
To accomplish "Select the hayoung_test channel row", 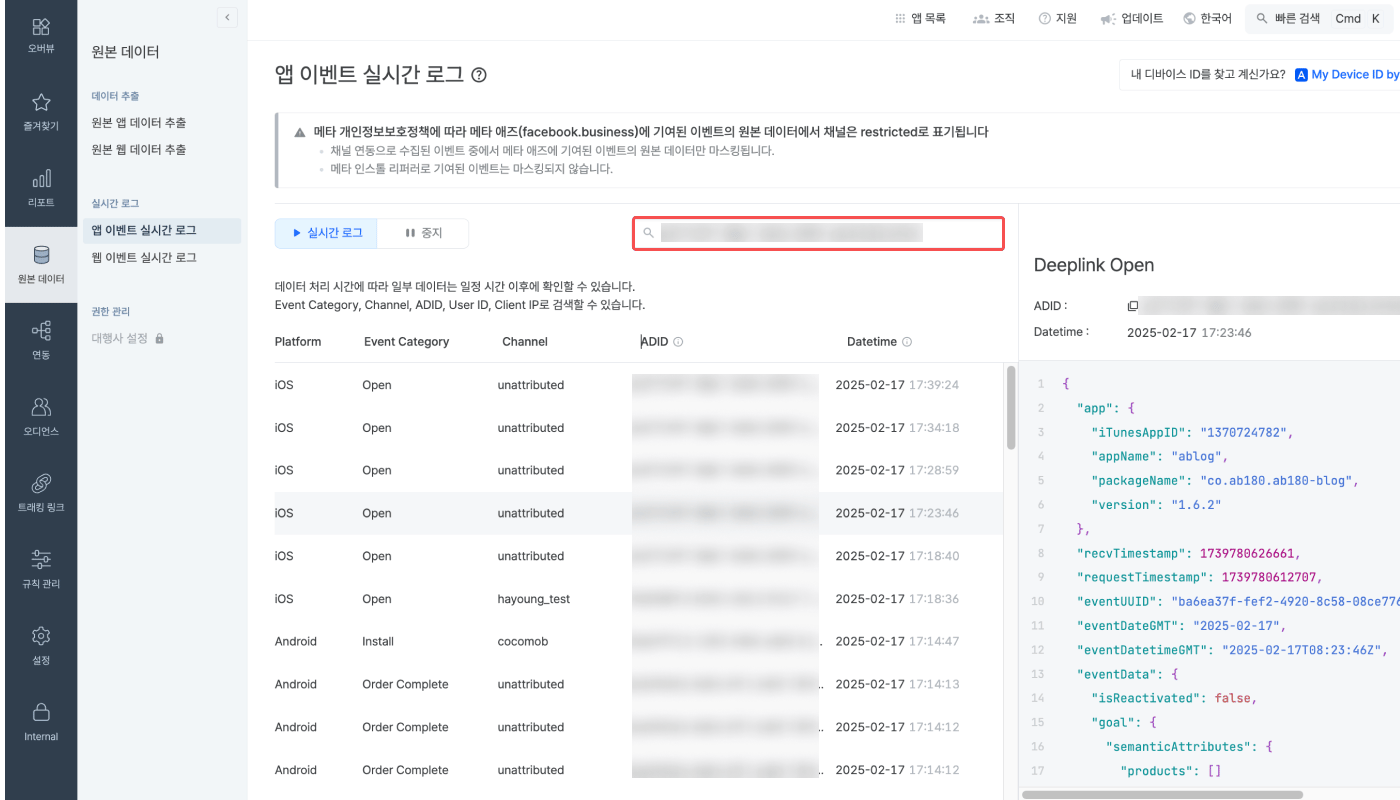I will tap(638, 599).
